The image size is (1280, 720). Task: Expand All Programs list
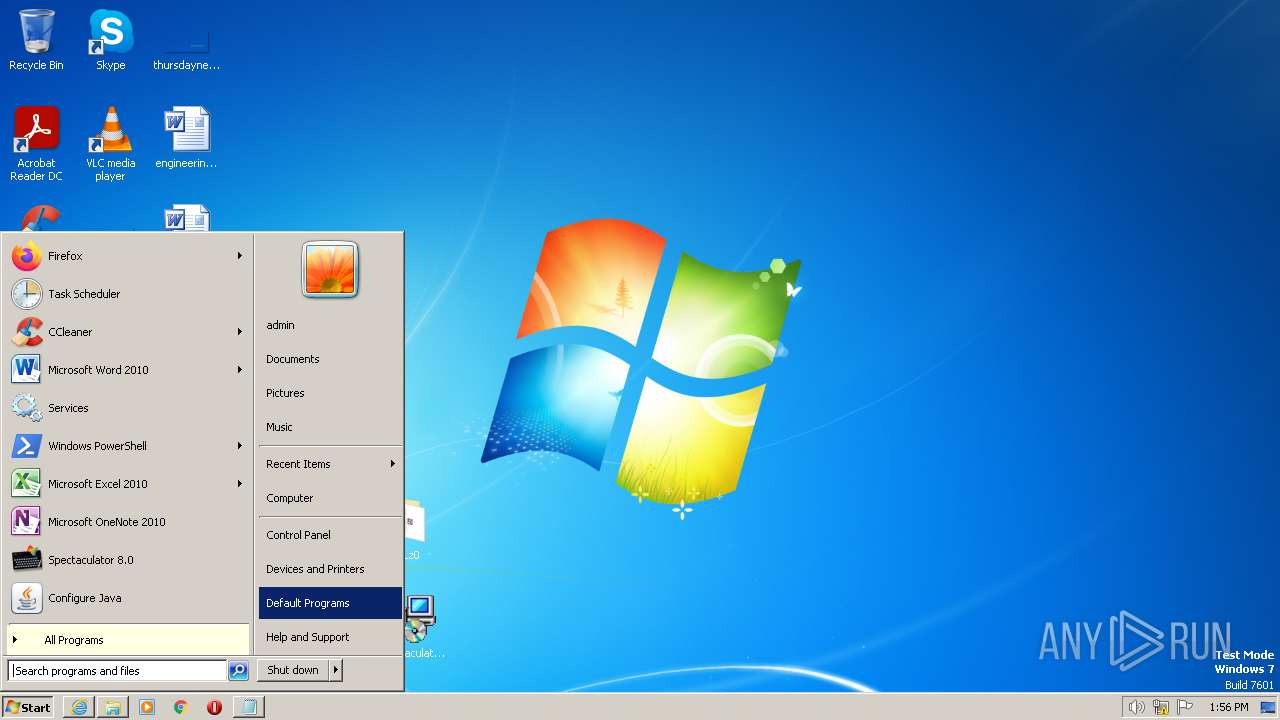127,640
